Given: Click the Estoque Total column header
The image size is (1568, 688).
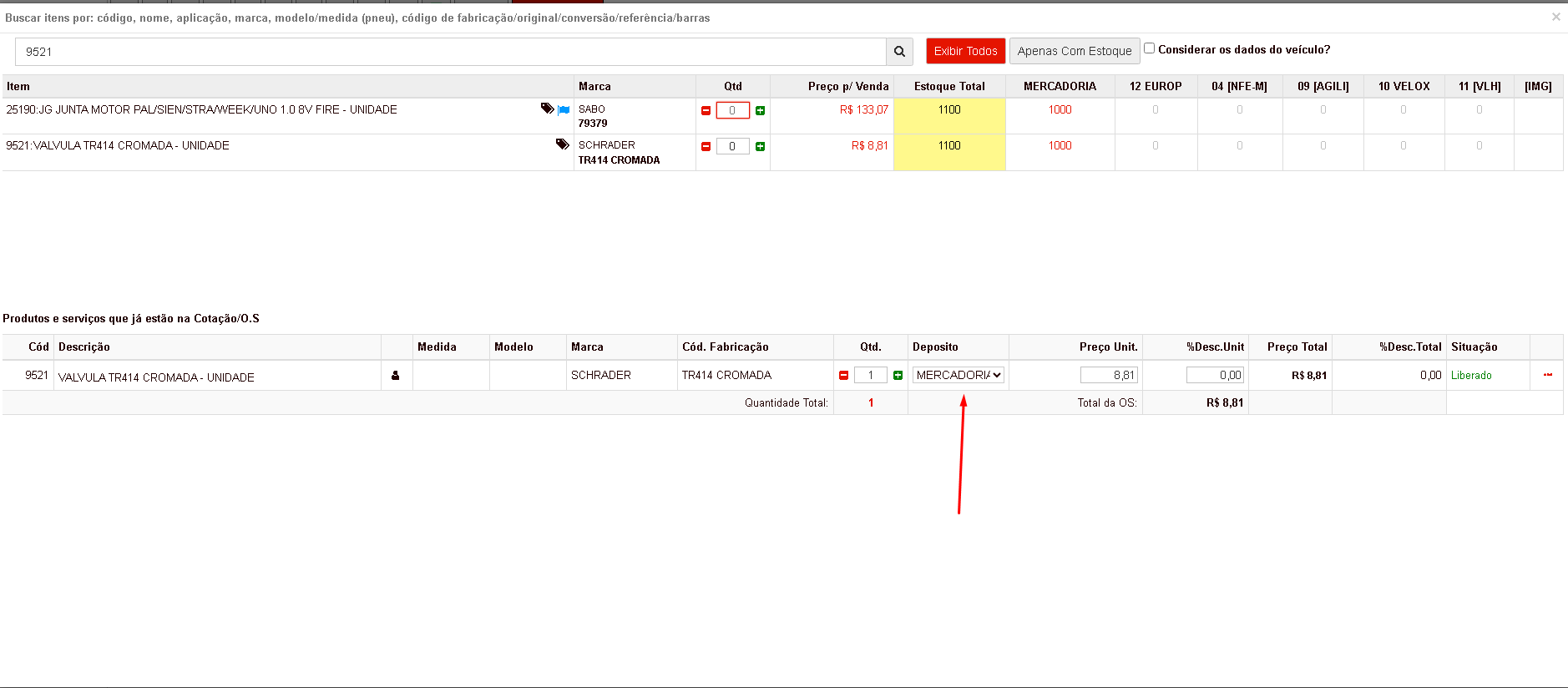Looking at the screenshot, I should tap(949, 86).
